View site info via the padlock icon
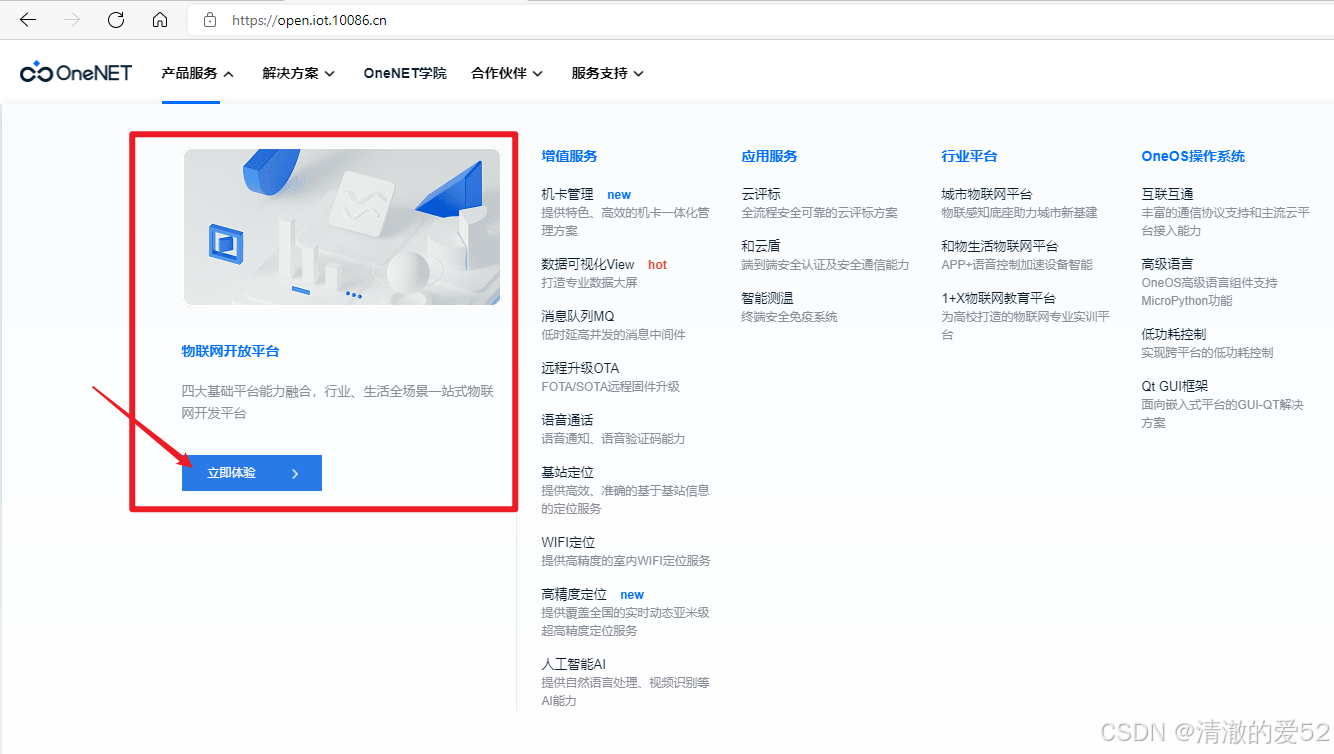The height and width of the screenshot is (754, 1334). pyautogui.click(x=209, y=19)
